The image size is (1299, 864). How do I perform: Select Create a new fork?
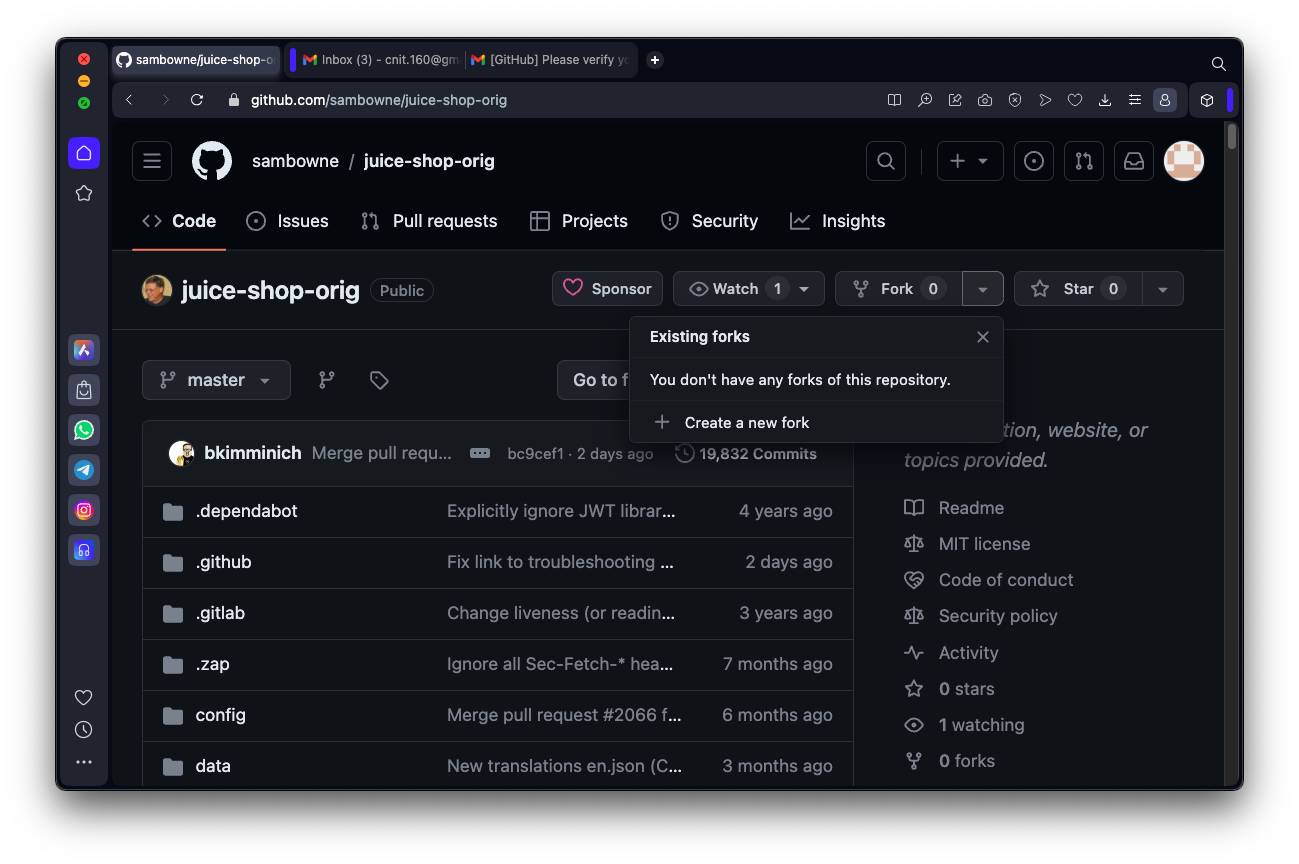[816, 422]
